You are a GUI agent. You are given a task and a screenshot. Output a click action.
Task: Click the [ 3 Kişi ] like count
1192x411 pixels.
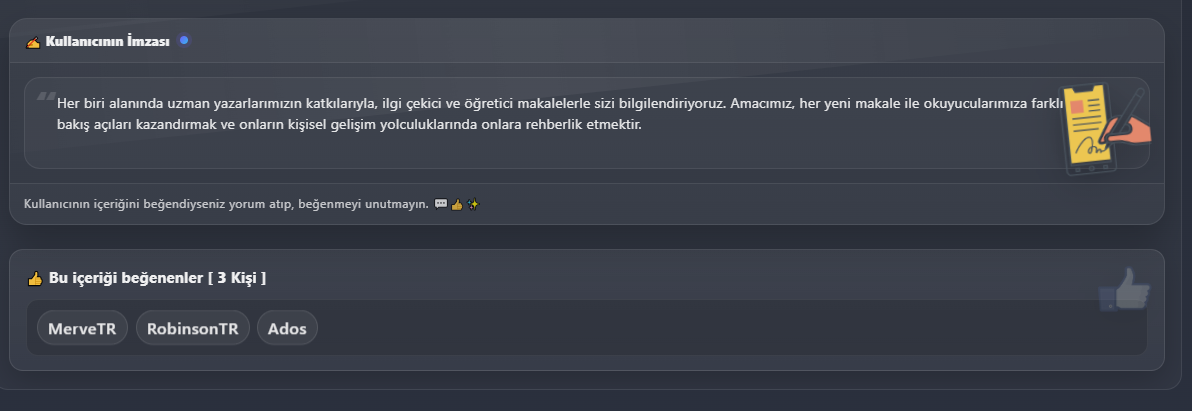(237, 278)
